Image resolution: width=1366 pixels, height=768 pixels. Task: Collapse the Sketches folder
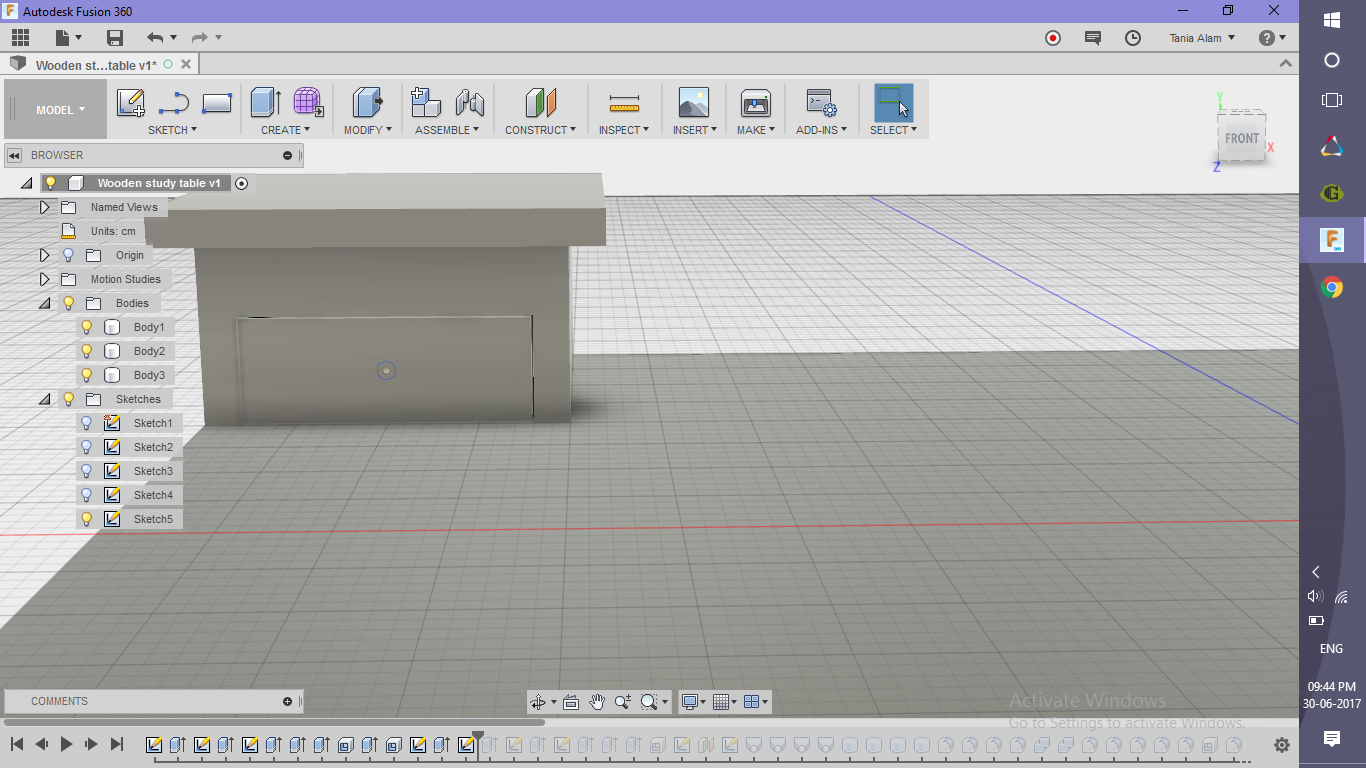(44, 399)
